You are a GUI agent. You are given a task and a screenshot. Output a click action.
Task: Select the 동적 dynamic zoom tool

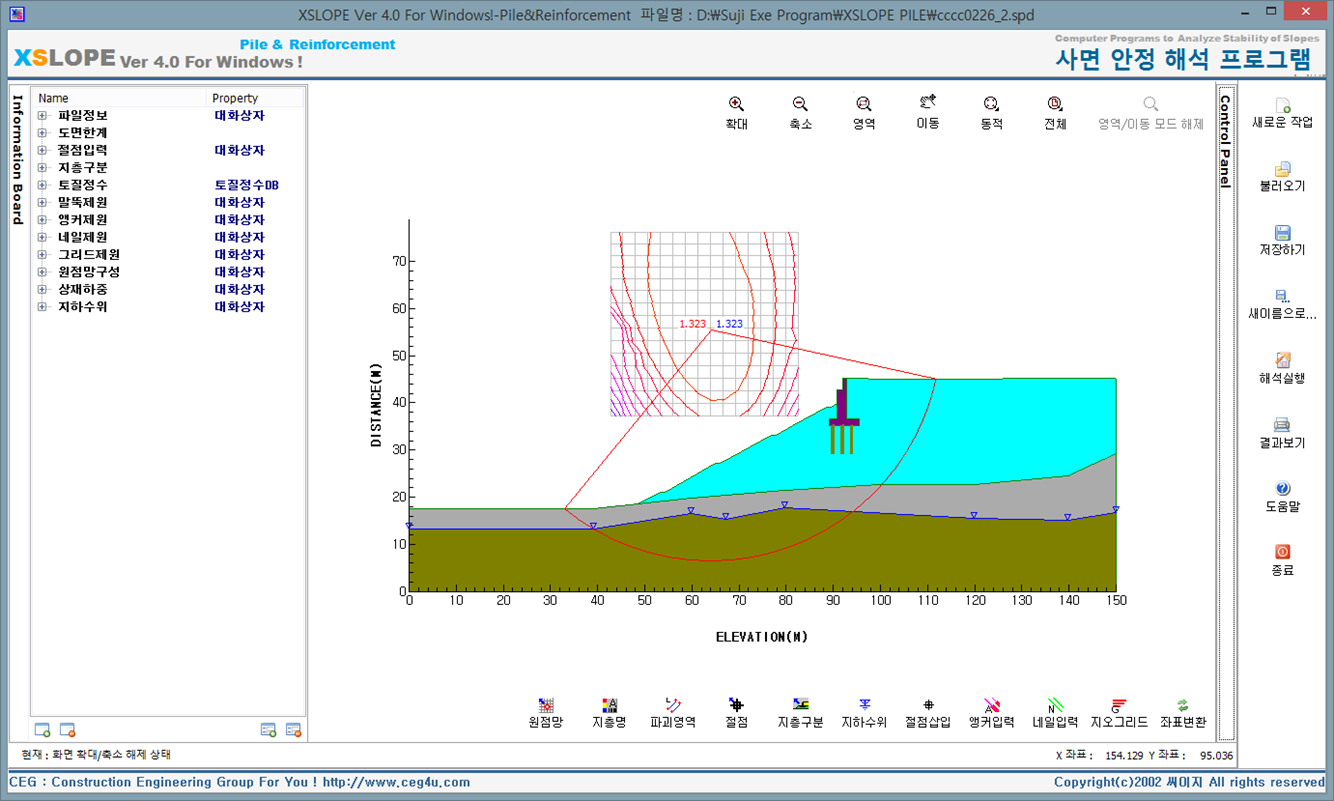(x=991, y=112)
